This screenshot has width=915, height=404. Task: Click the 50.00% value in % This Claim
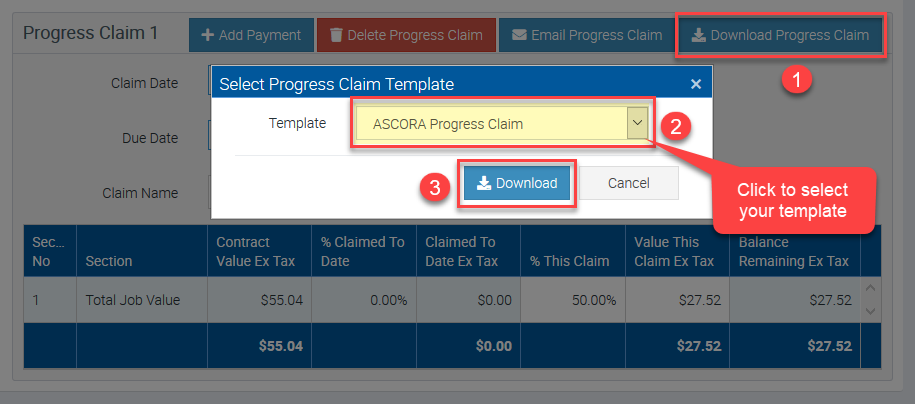point(593,299)
